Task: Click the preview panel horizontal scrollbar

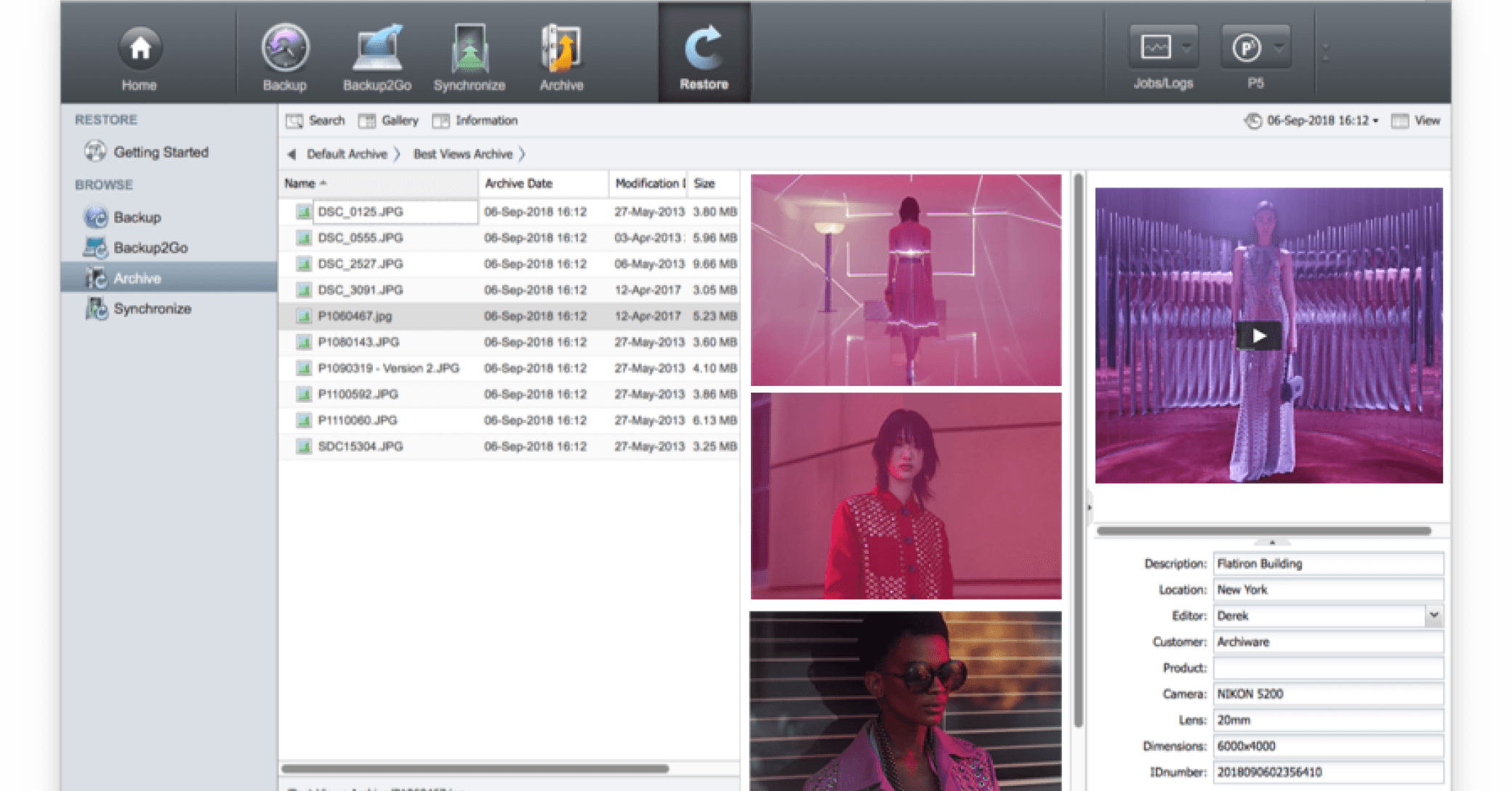Action: [x=1264, y=531]
